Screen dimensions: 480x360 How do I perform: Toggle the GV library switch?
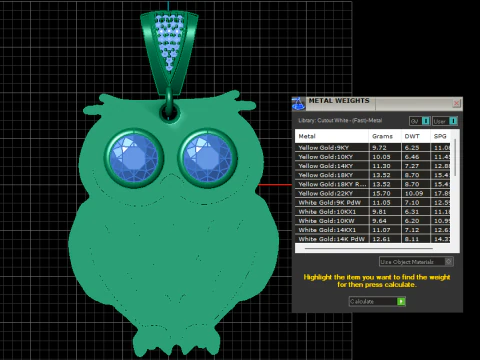(420, 121)
